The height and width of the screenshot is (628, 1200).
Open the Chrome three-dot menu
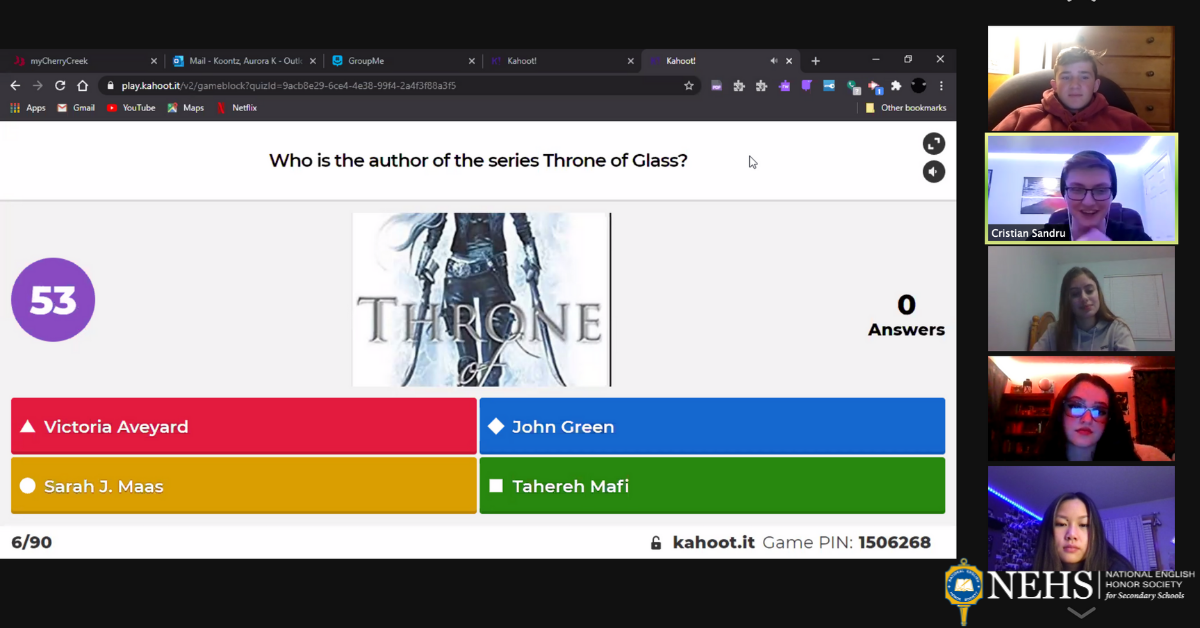941,86
